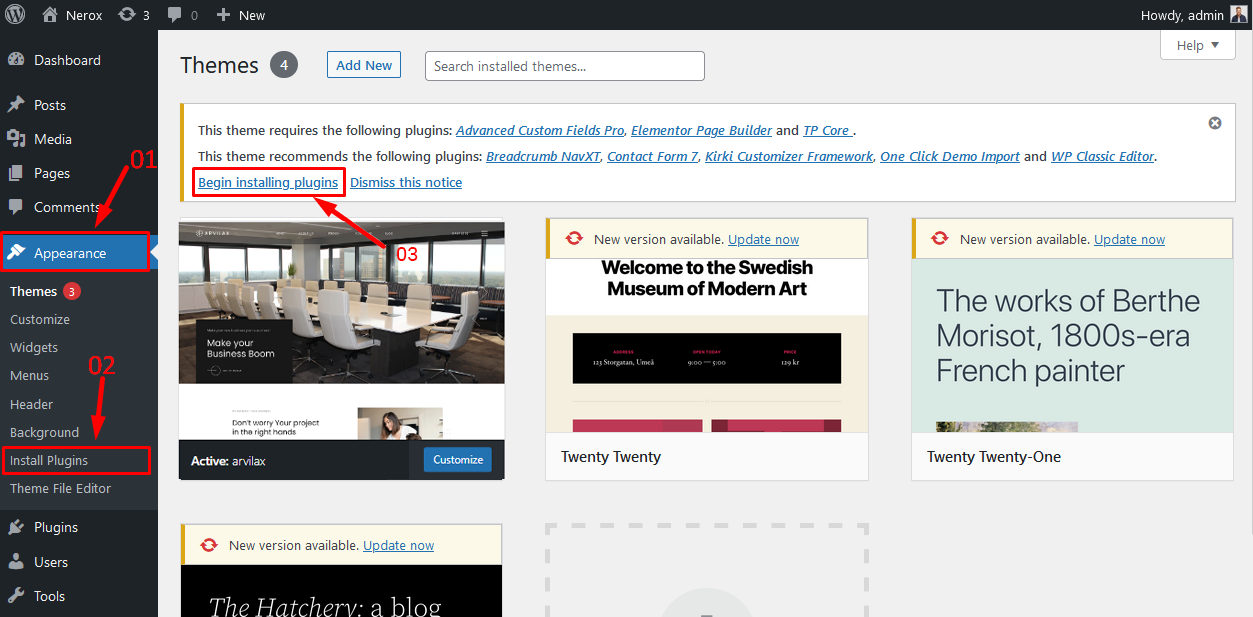1253x617 pixels.
Task: Click the Pages sidebar icon
Action: (x=16, y=173)
